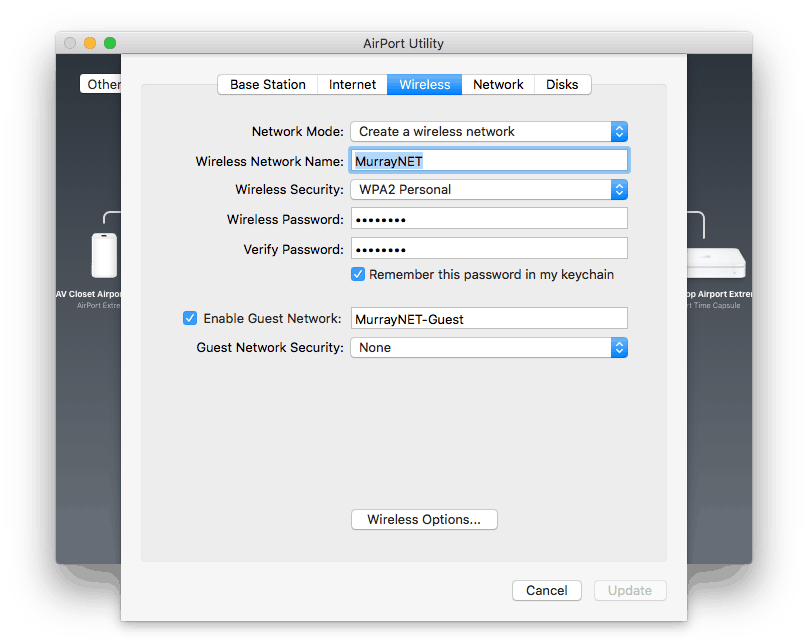
Task: Focus the Wireless Password field
Action: 489,219
